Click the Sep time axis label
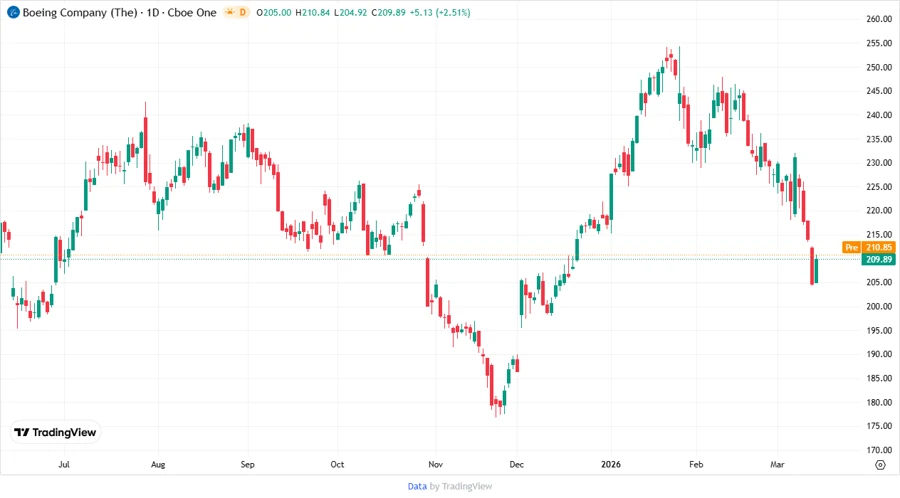 tap(247, 464)
